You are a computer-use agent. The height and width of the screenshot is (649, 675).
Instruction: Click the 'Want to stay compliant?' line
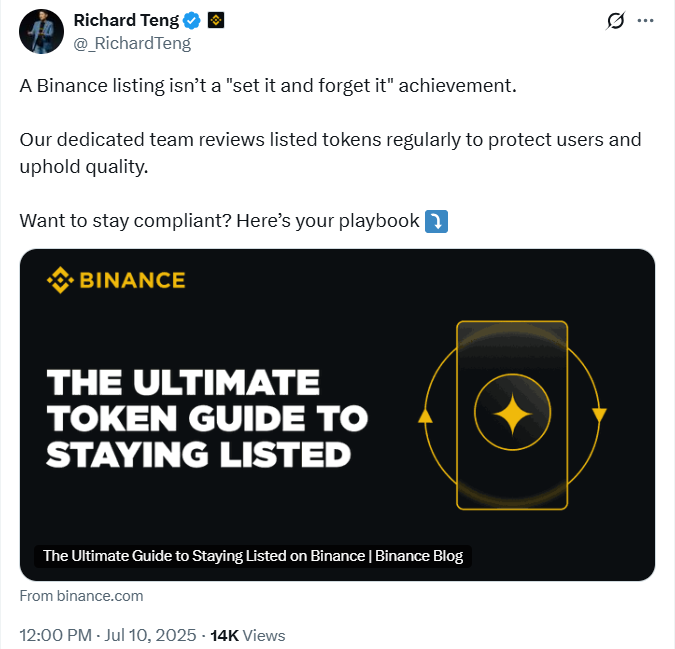click(220, 220)
